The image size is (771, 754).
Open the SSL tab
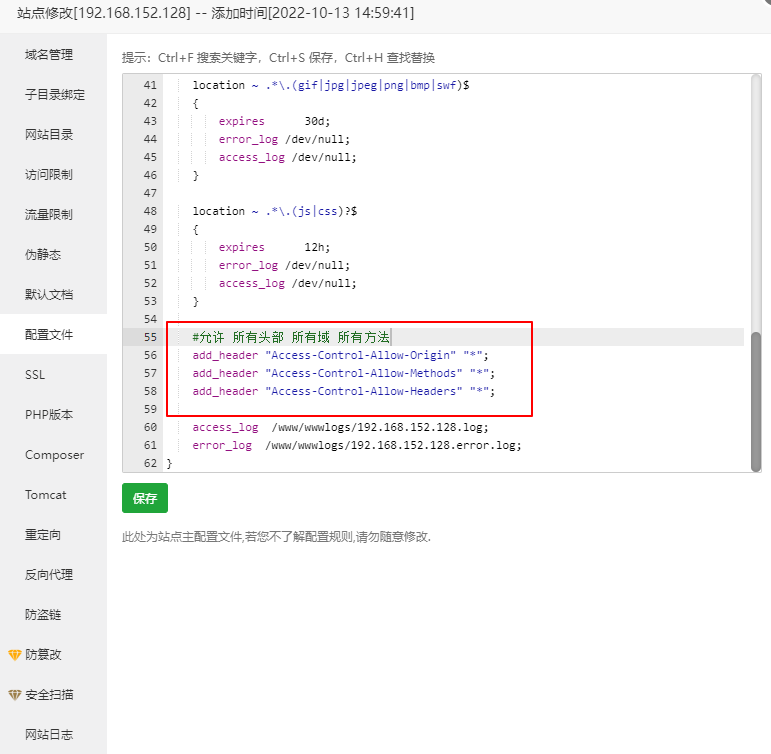pos(35,375)
